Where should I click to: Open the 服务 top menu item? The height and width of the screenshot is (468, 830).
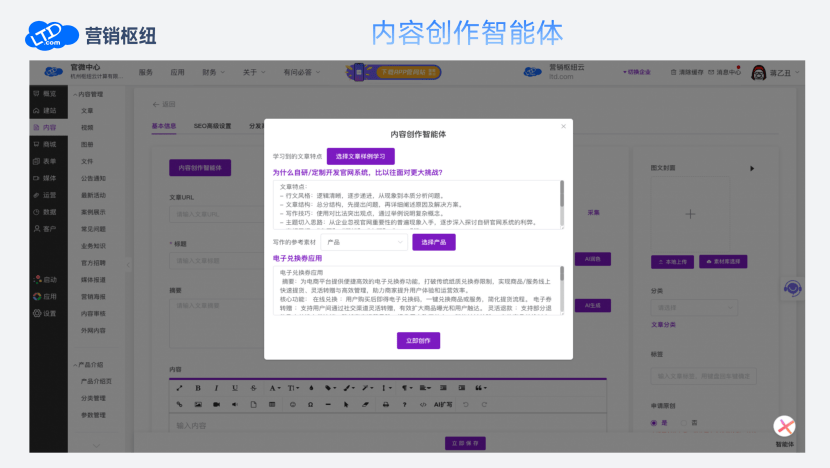click(x=146, y=72)
